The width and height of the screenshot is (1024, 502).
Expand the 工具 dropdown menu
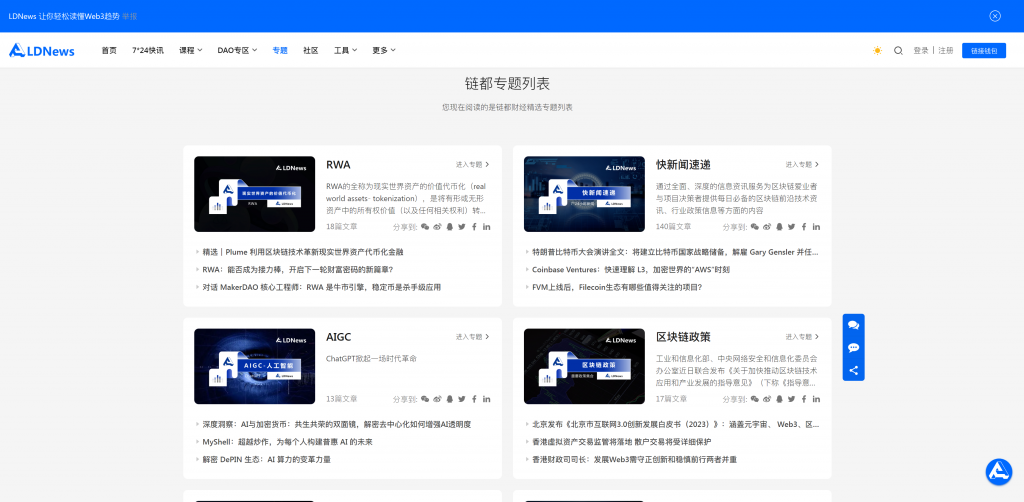tap(345, 50)
